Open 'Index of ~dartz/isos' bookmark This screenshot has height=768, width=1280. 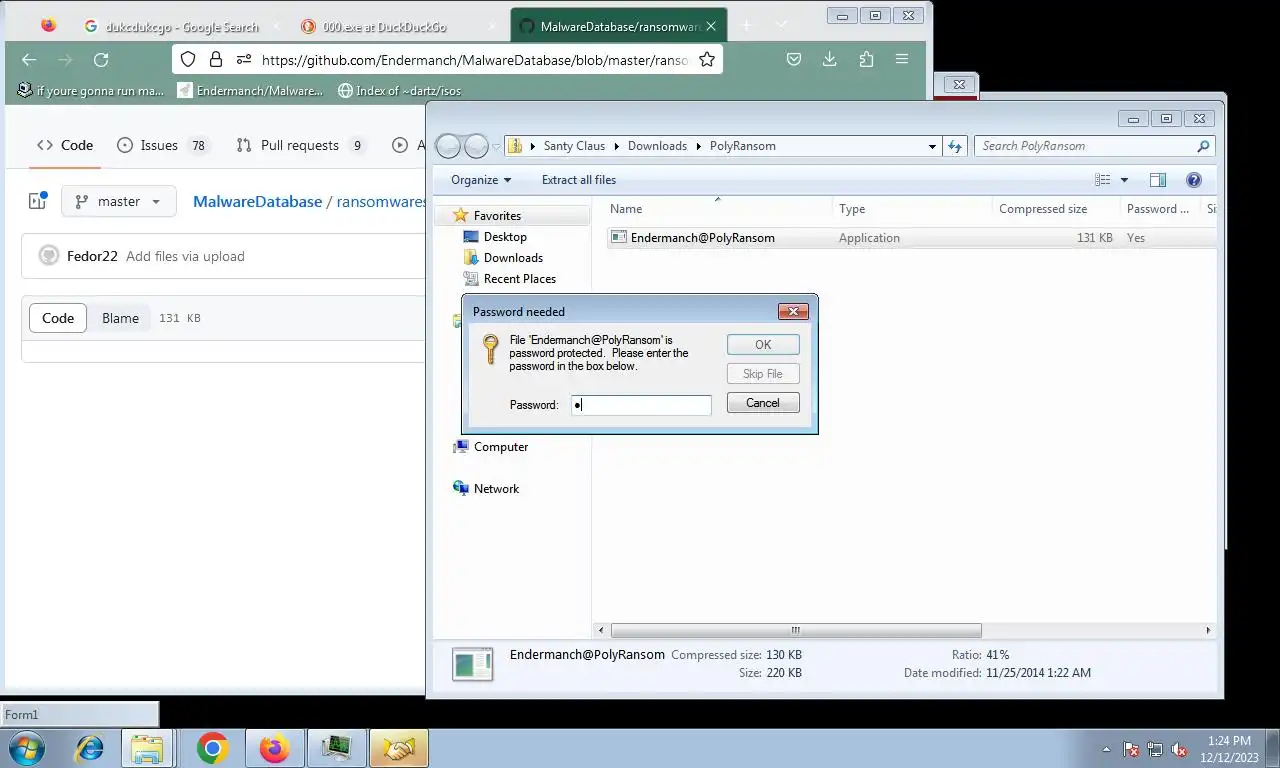(x=399, y=90)
